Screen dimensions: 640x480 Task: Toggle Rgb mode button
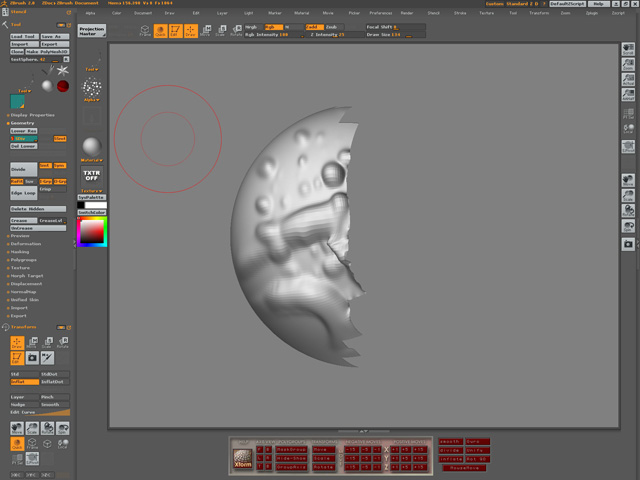click(x=273, y=27)
